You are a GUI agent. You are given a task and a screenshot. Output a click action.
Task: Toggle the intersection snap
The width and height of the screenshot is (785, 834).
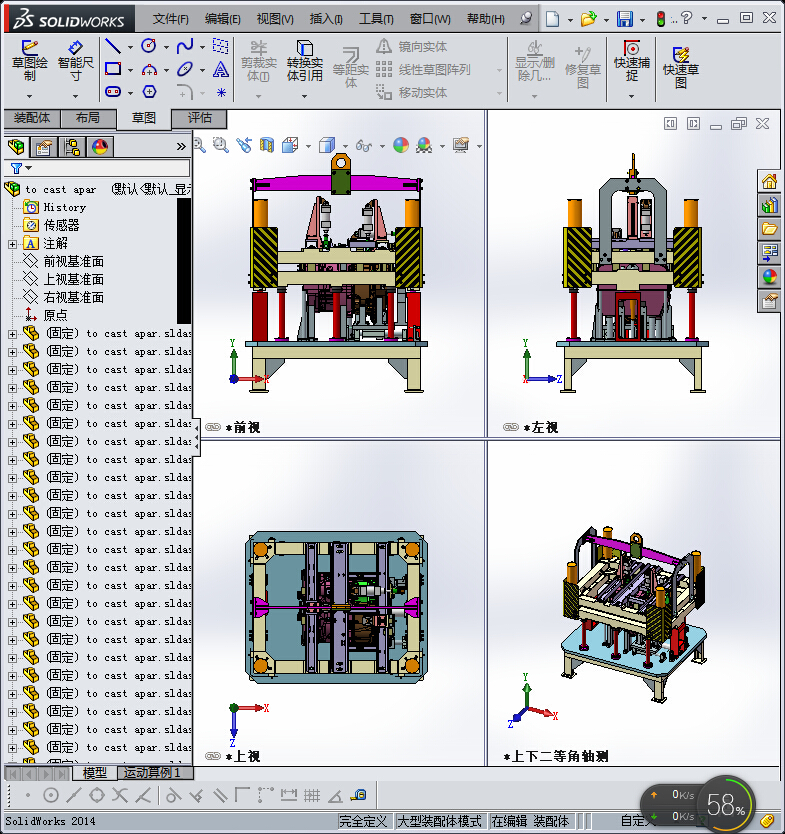120,795
